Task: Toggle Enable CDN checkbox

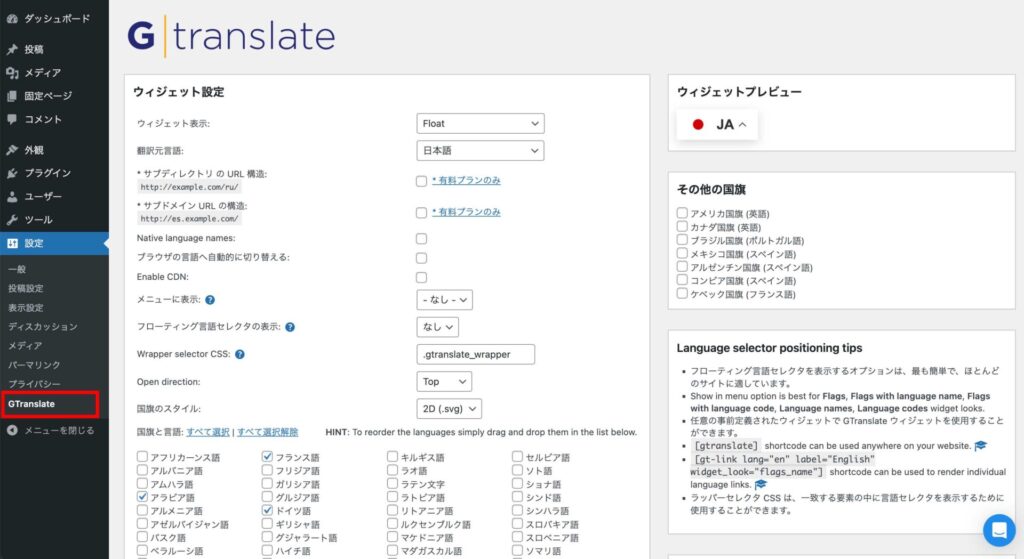Action: point(421,278)
